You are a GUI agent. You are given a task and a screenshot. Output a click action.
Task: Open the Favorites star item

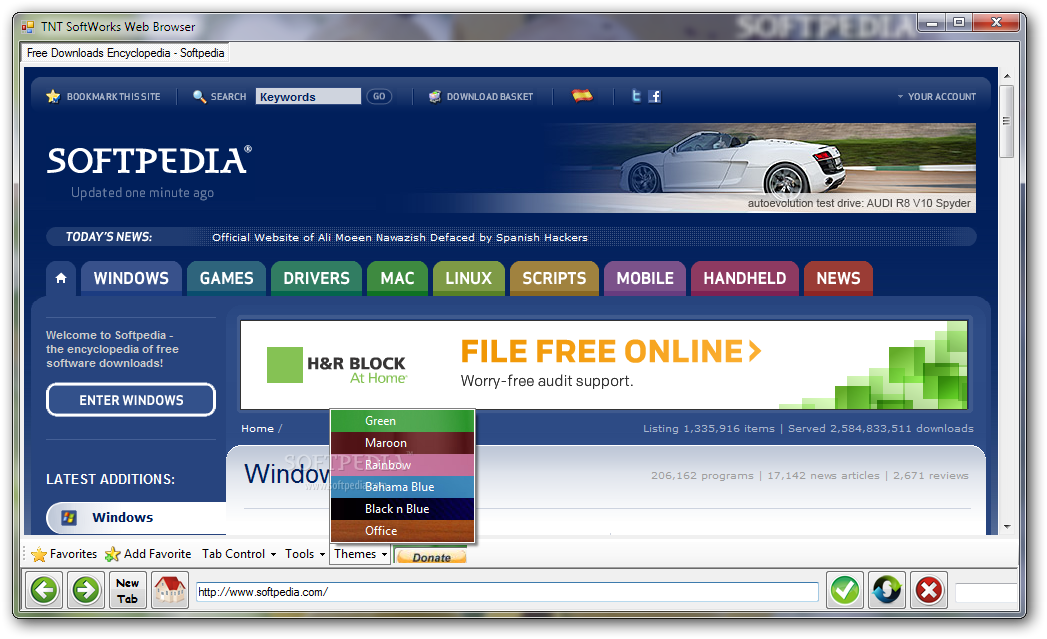click(65, 554)
